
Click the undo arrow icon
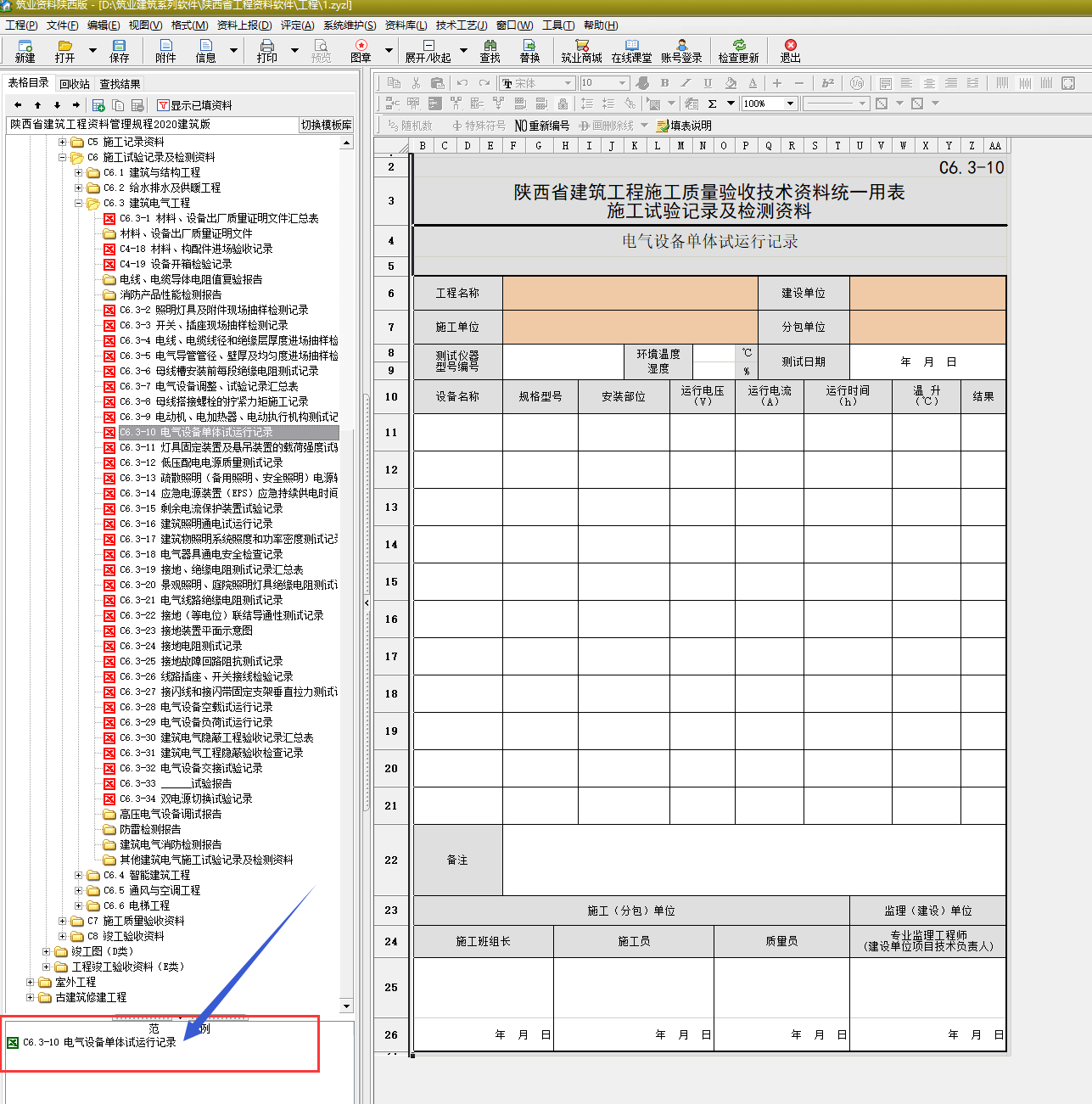(x=462, y=83)
